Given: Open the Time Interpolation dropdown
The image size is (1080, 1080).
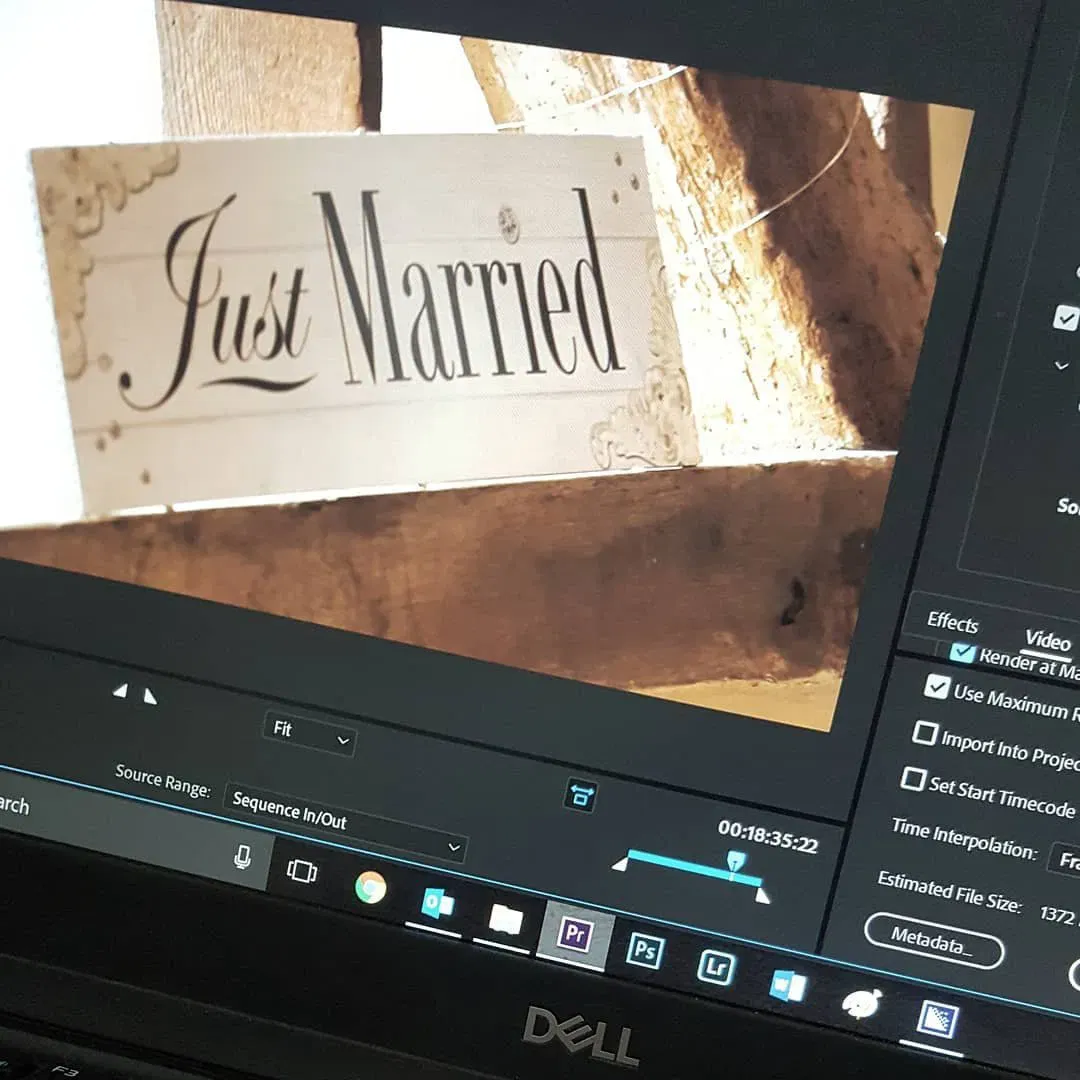Looking at the screenshot, I should (1064, 861).
